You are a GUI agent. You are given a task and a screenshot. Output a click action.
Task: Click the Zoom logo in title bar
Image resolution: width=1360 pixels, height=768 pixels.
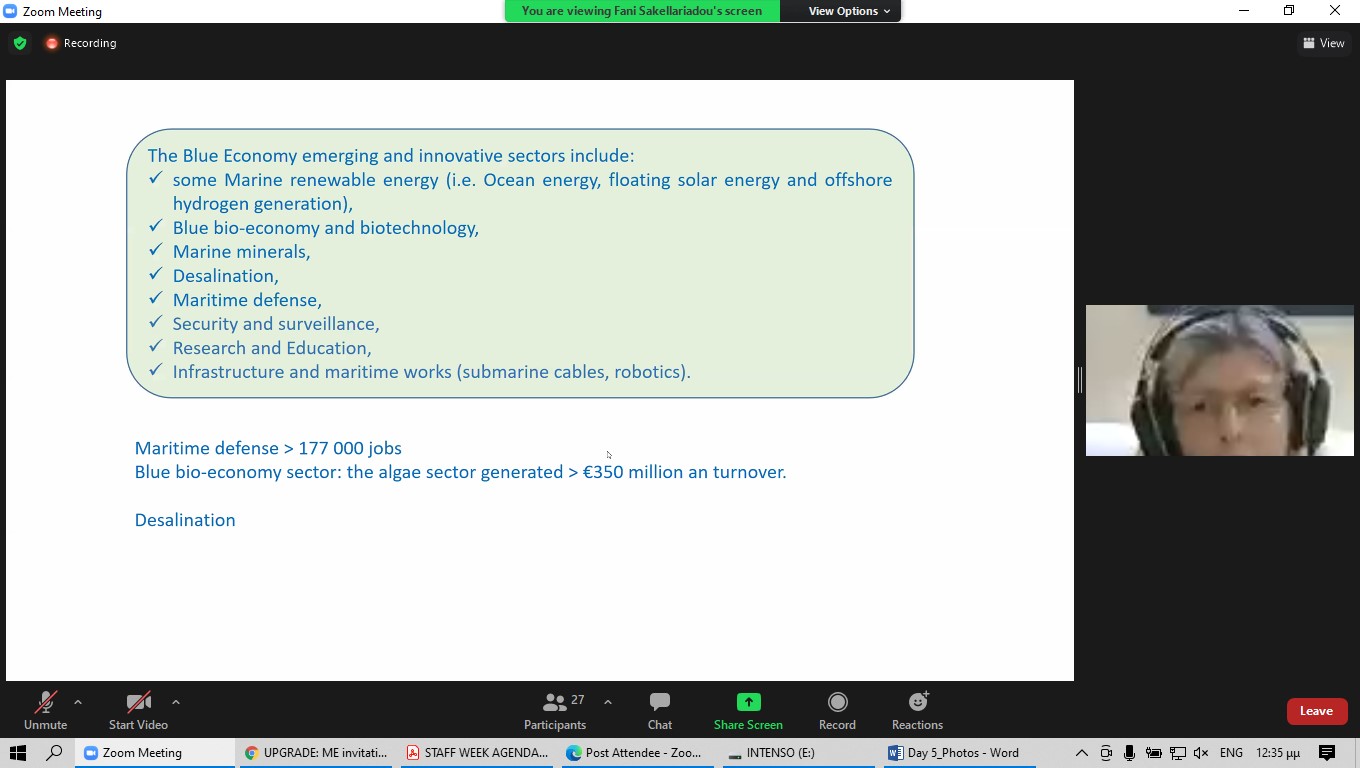coord(11,11)
